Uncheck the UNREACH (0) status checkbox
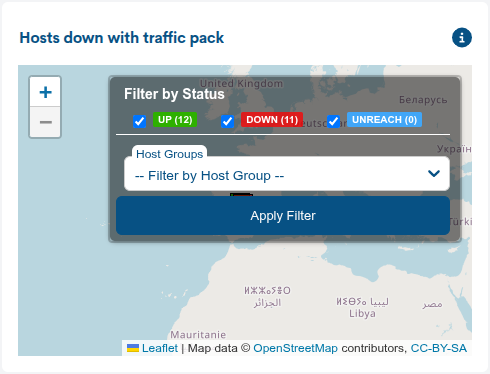This screenshot has width=490, height=374. [x=333, y=121]
